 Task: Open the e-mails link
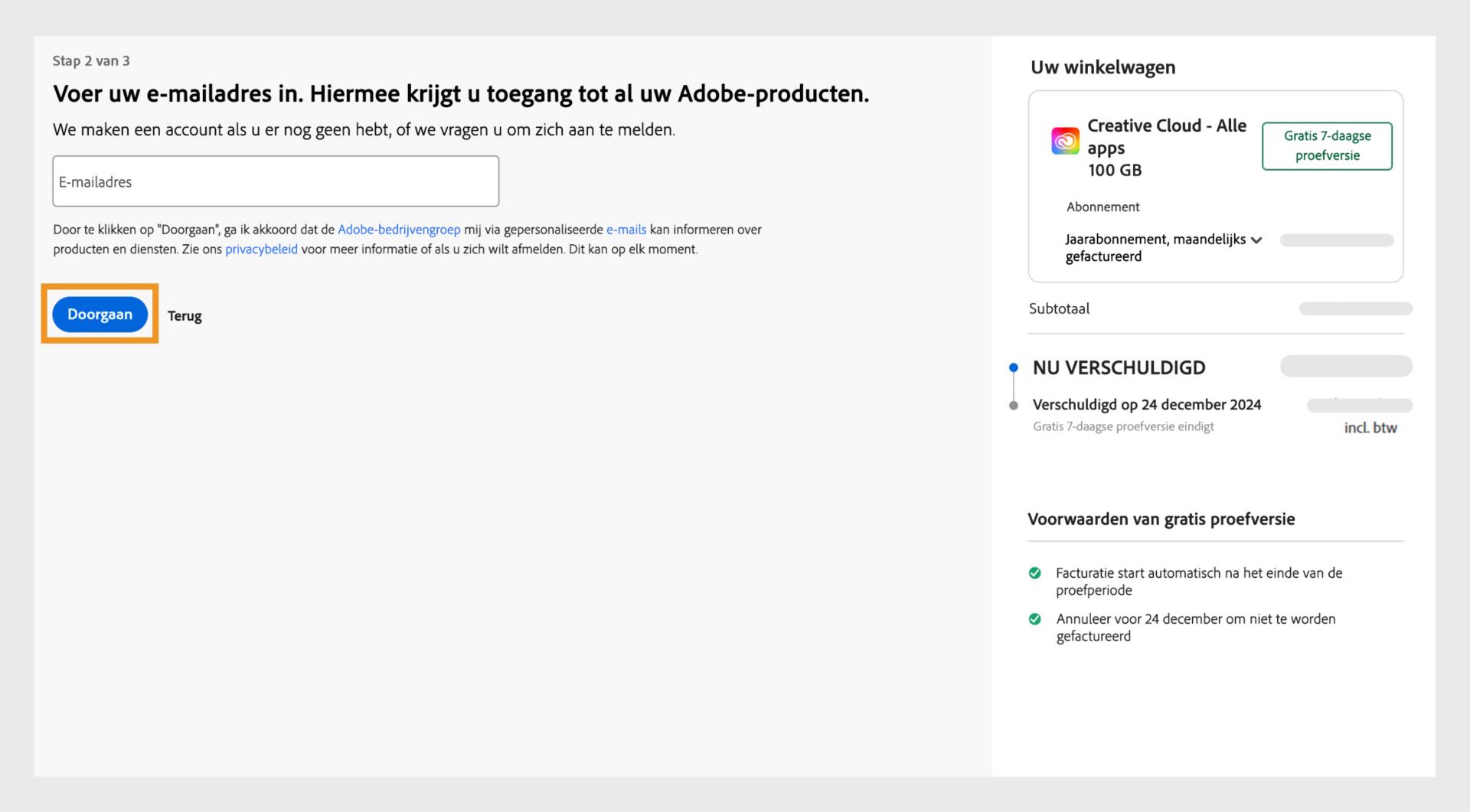click(626, 230)
